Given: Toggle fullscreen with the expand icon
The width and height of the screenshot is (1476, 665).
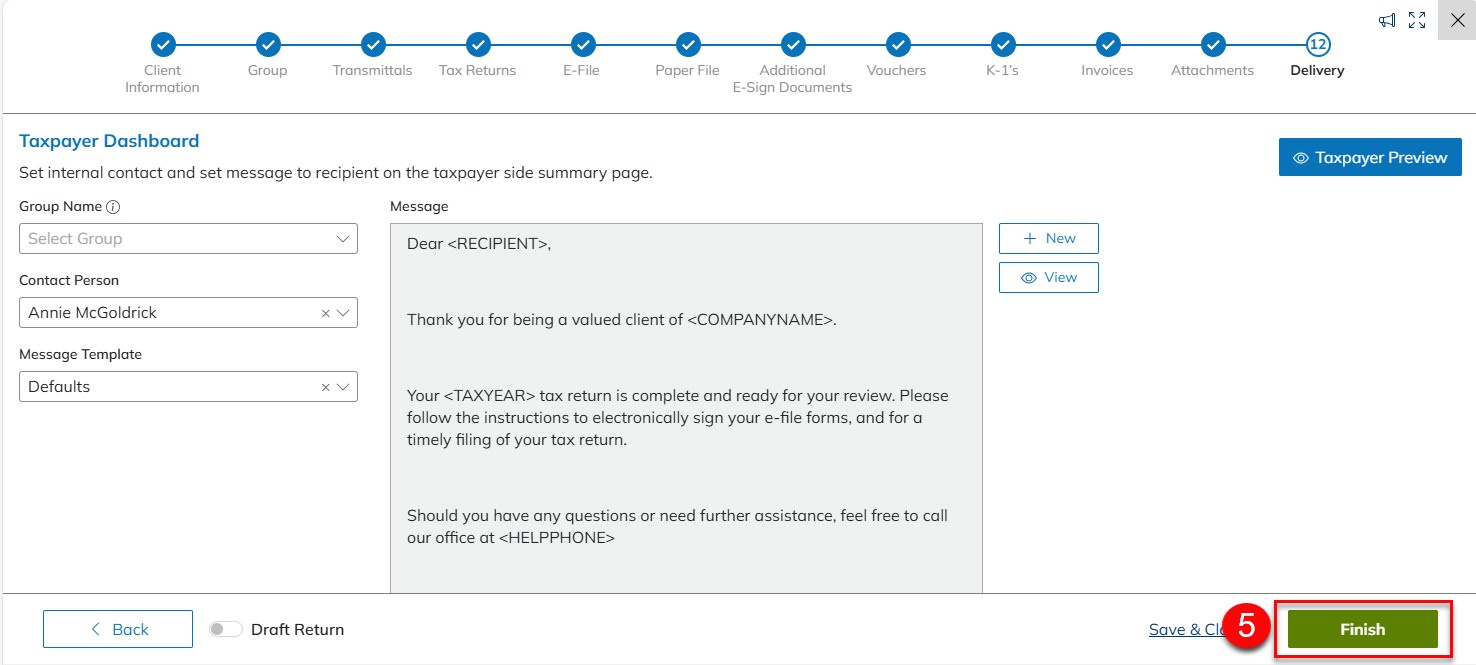Looking at the screenshot, I should coord(1417,20).
